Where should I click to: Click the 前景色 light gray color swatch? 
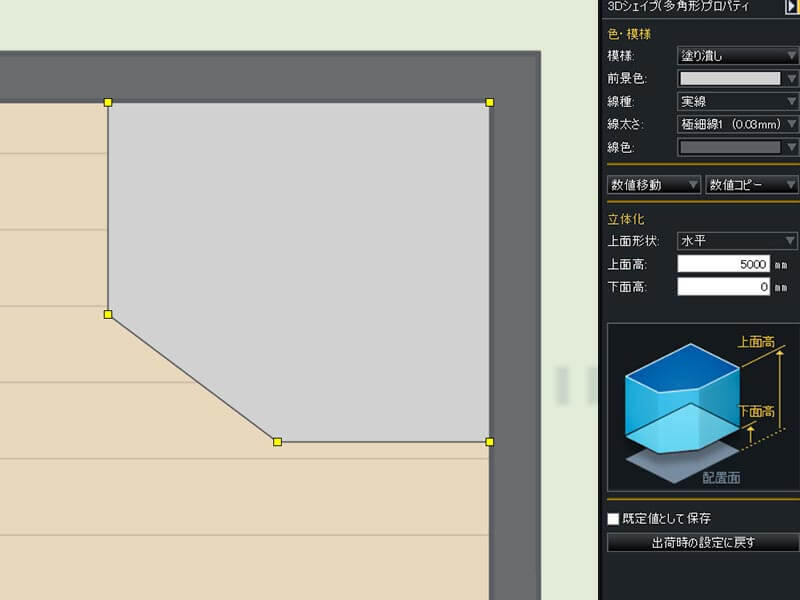click(x=729, y=78)
